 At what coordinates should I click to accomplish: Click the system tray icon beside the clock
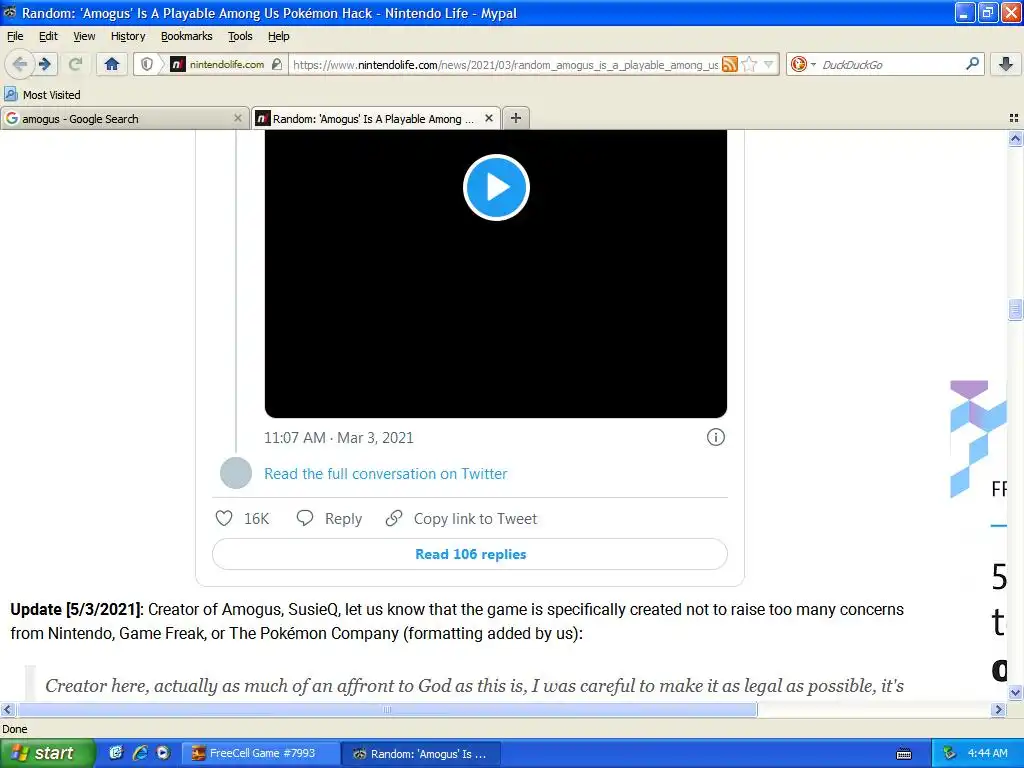pyautogui.click(x=949, y=753)
